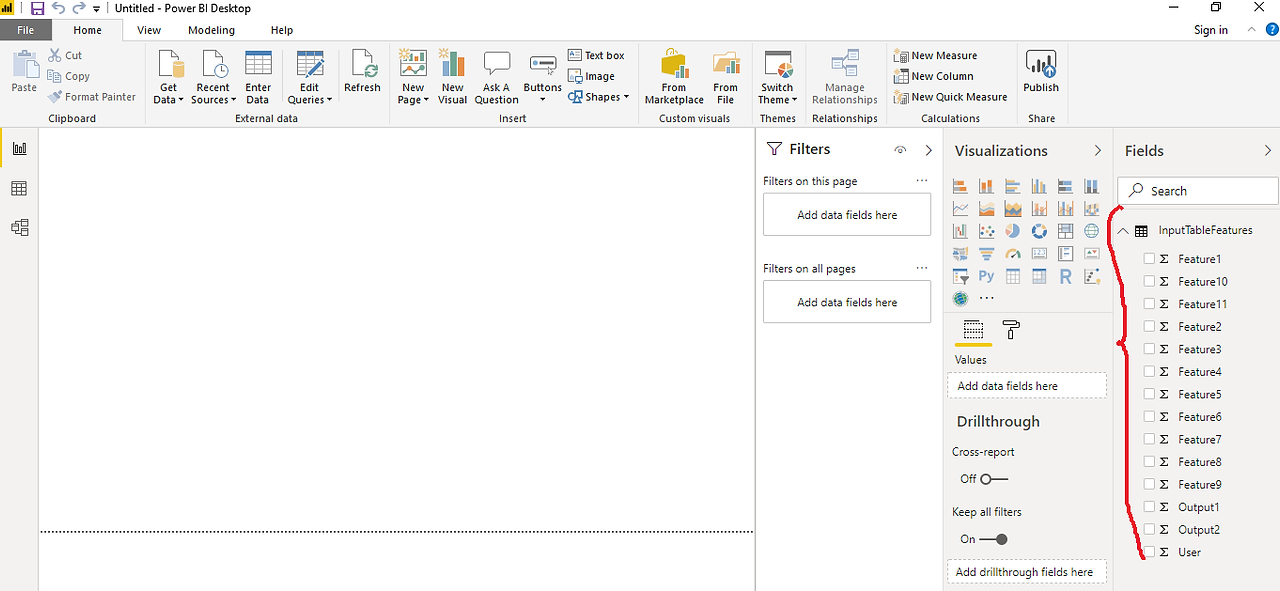Switch to the Modeling ribbon tab
This screenshot has width=1280, height=591.
[x=211, y=30]
